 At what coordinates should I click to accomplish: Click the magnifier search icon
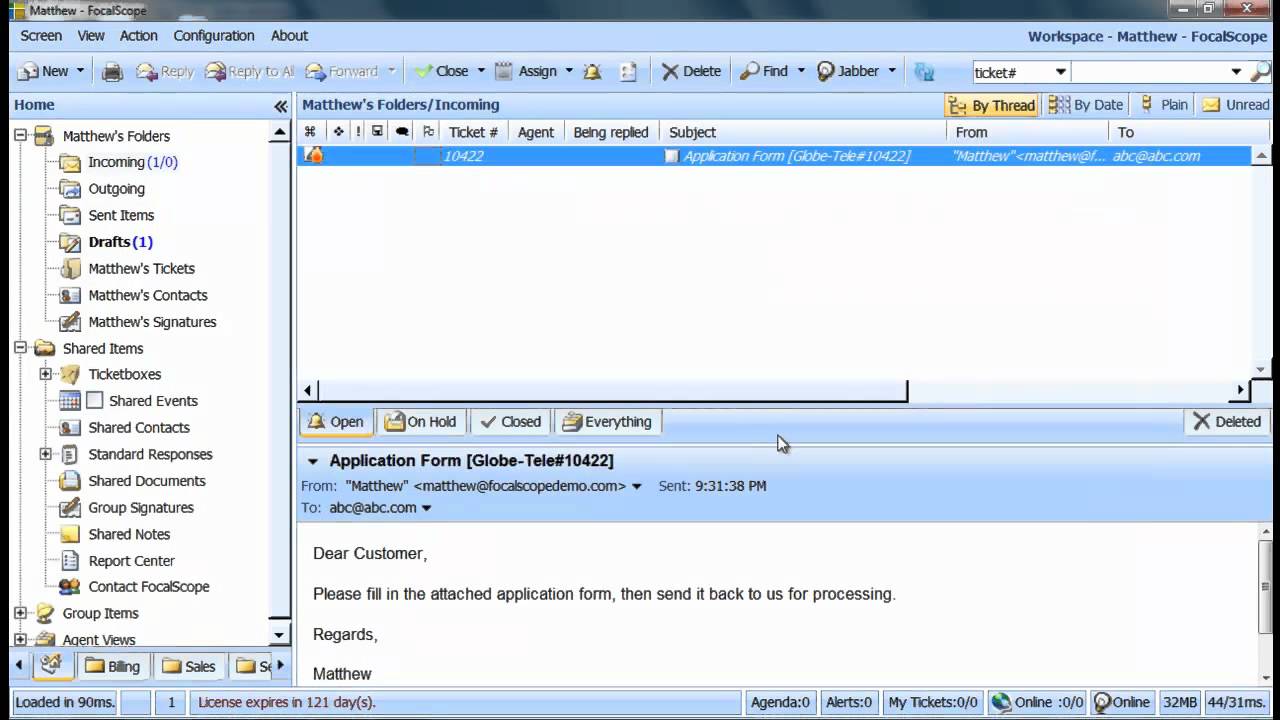tap(1262, 71)
